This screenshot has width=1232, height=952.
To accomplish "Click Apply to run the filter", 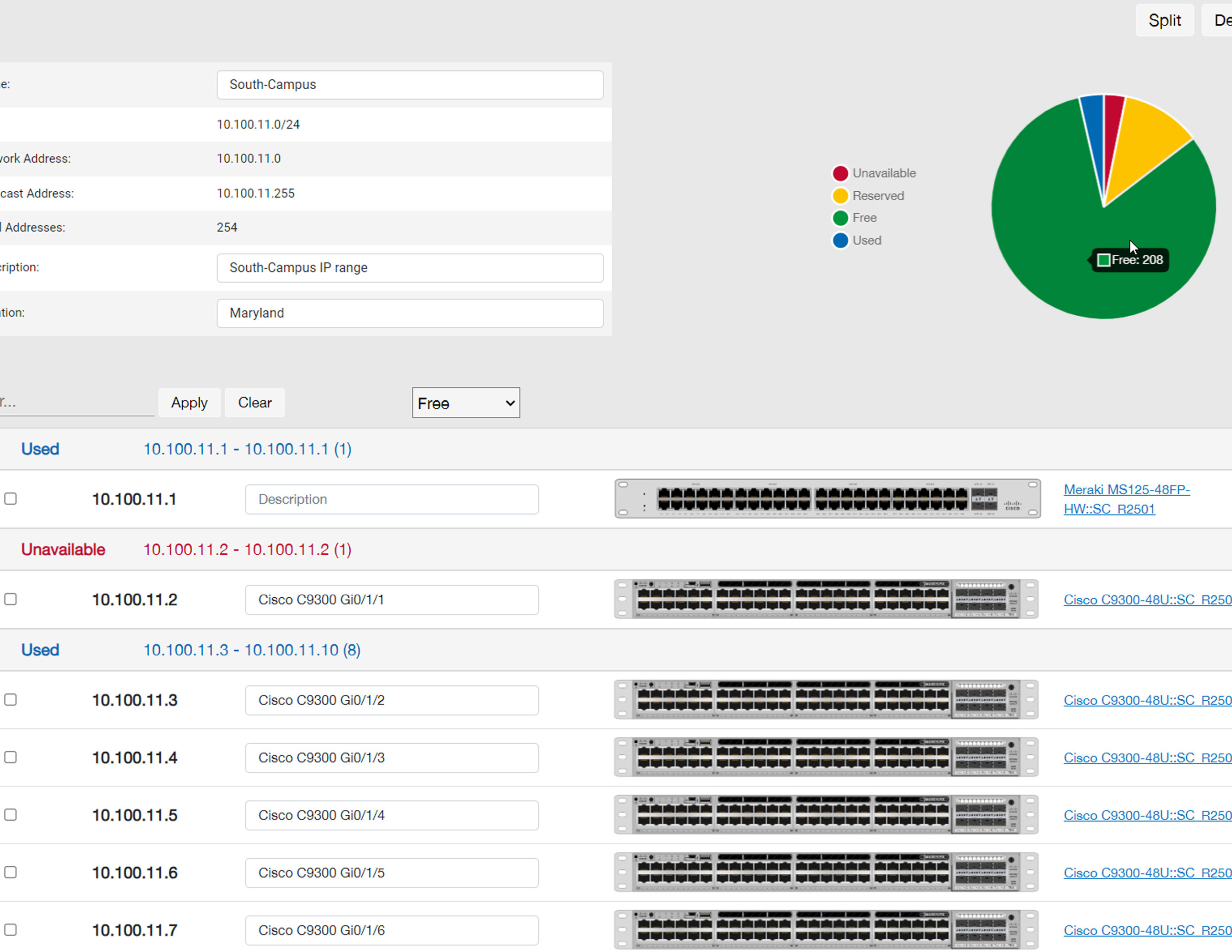I will tap(189, 403).
